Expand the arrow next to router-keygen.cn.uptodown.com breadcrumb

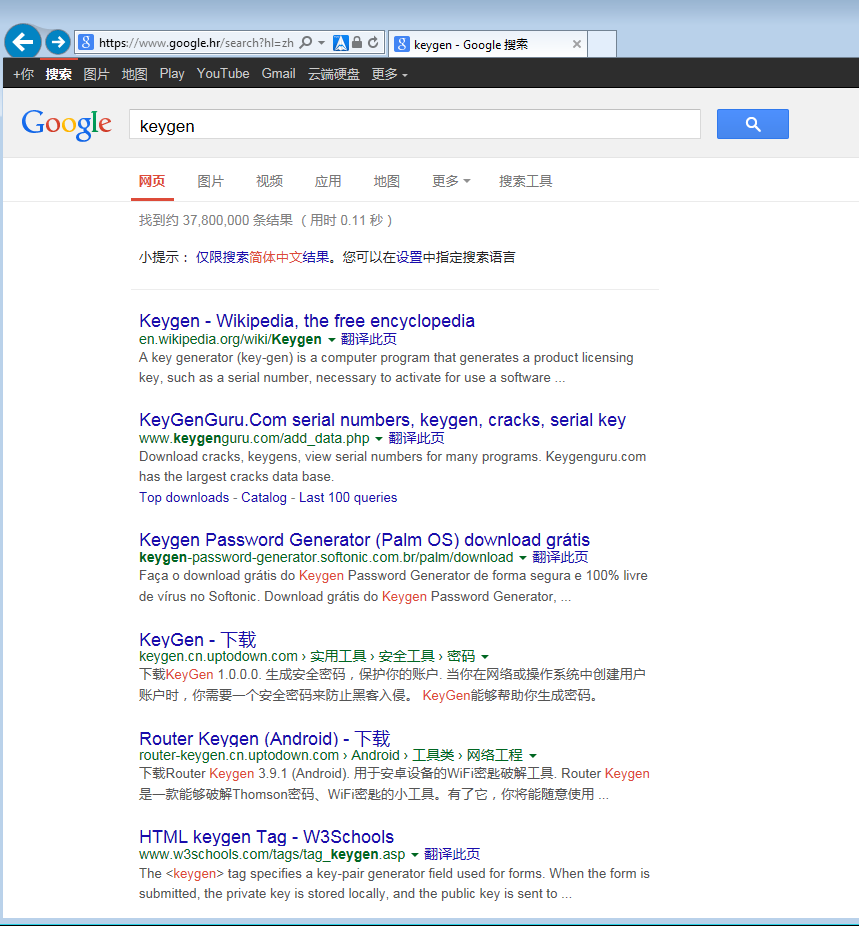point(533,756)
